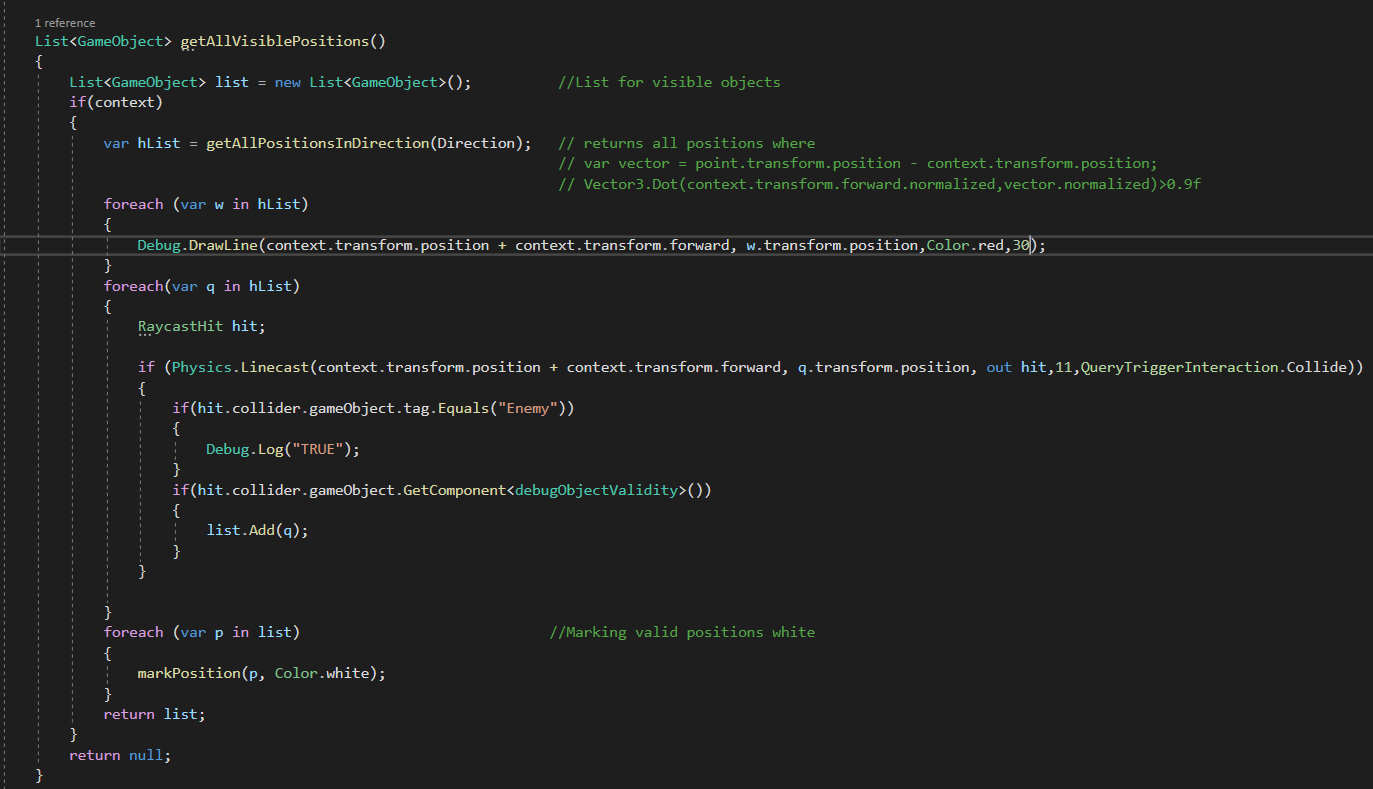Click "foreach(var q in hList)" loop header
The height and width of the screenshot is (789, 1373).
pyautogui.click(x=202, y=286)
